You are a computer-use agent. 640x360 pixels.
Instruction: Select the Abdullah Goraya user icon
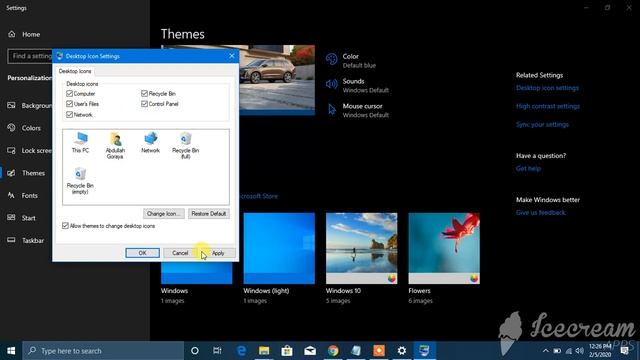[115, 146]
